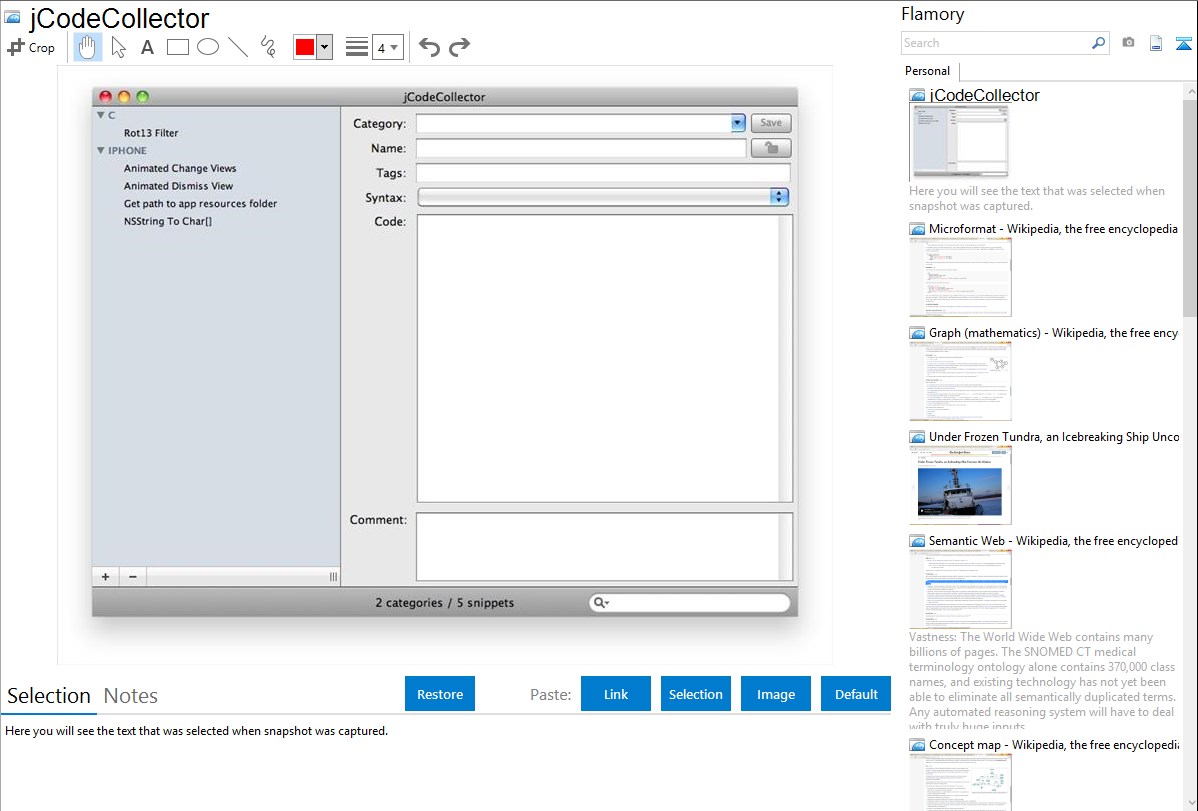Select the Rot13 Filter snippet
Image resolution: width=1198 pixels, height=811 pixels.
tap(151, 133)
